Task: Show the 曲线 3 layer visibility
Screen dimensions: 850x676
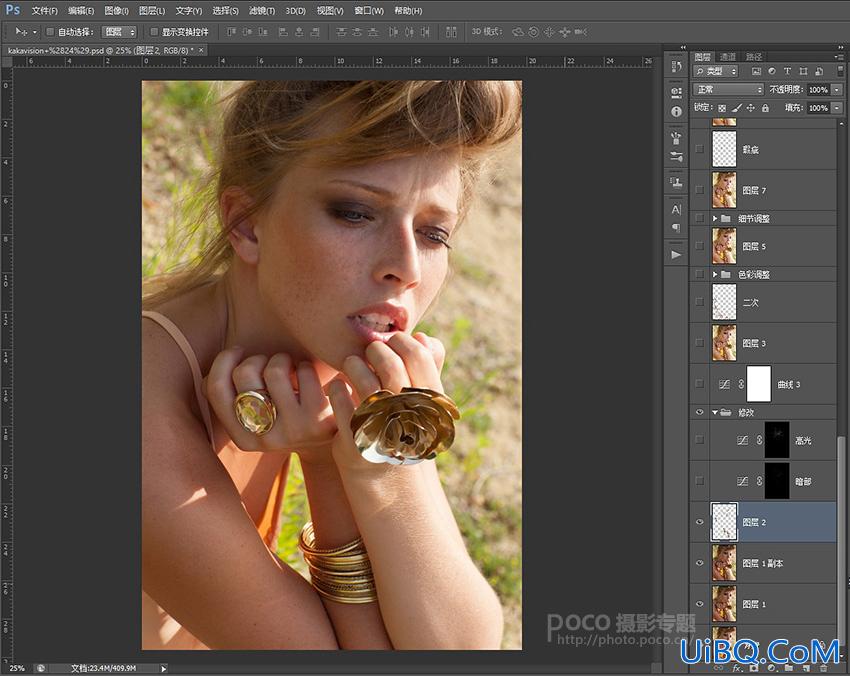Action: coord(699,384)
